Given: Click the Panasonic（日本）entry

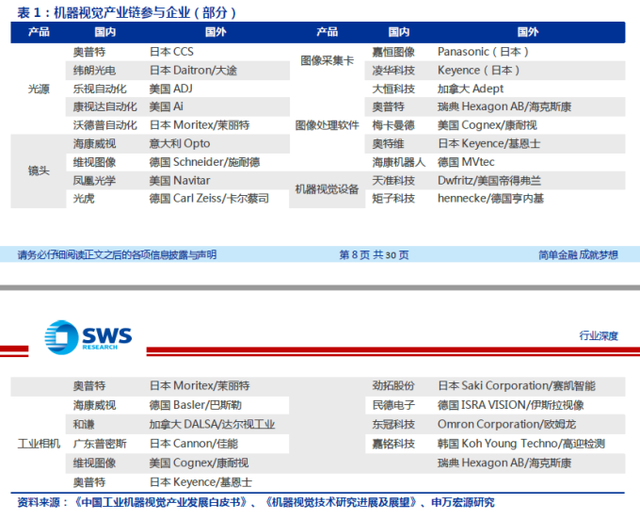Looking at the screenshot, I should coord(484,51).
